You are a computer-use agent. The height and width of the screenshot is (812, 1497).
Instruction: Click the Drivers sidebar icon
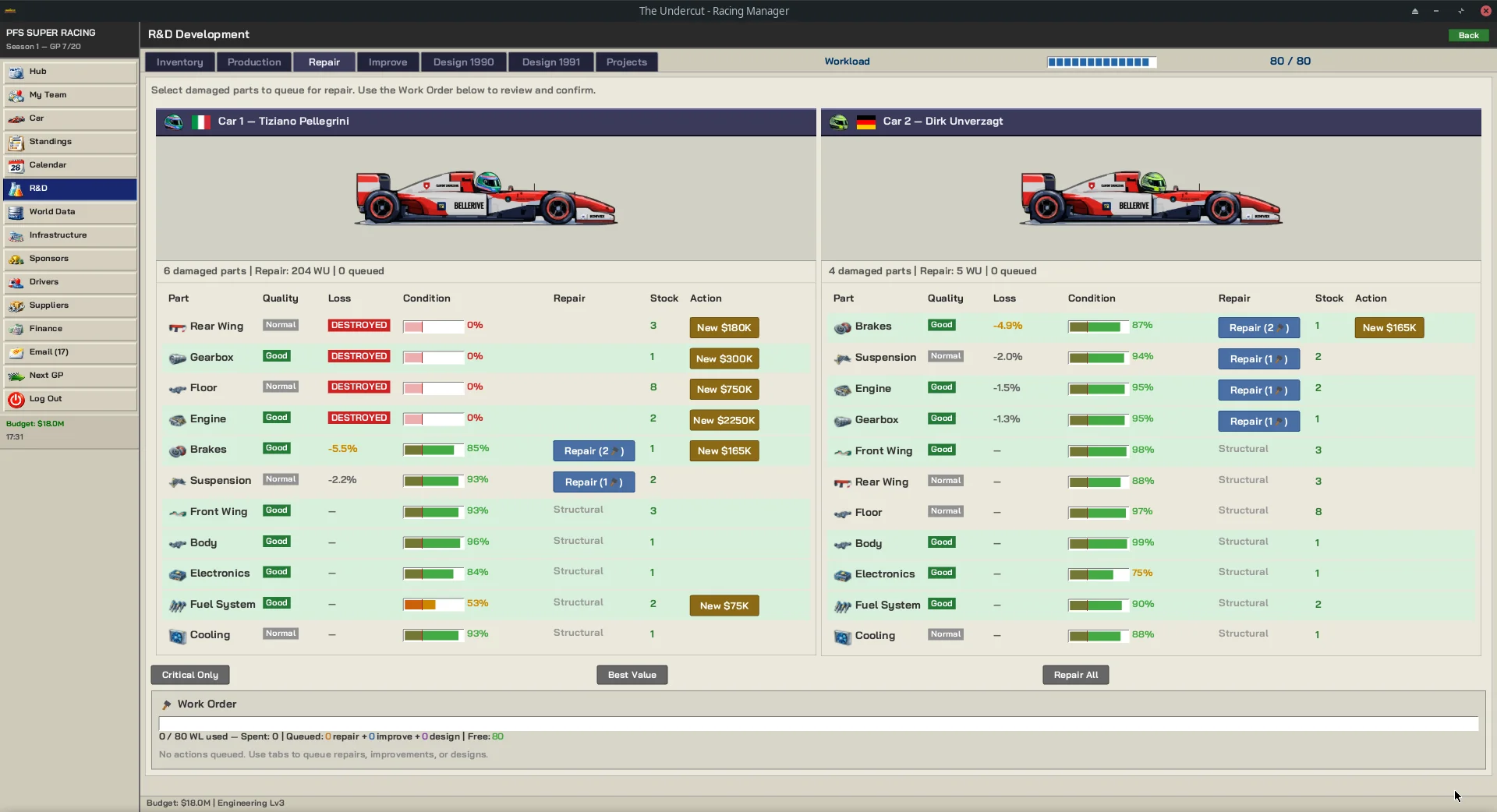point(16,283)
